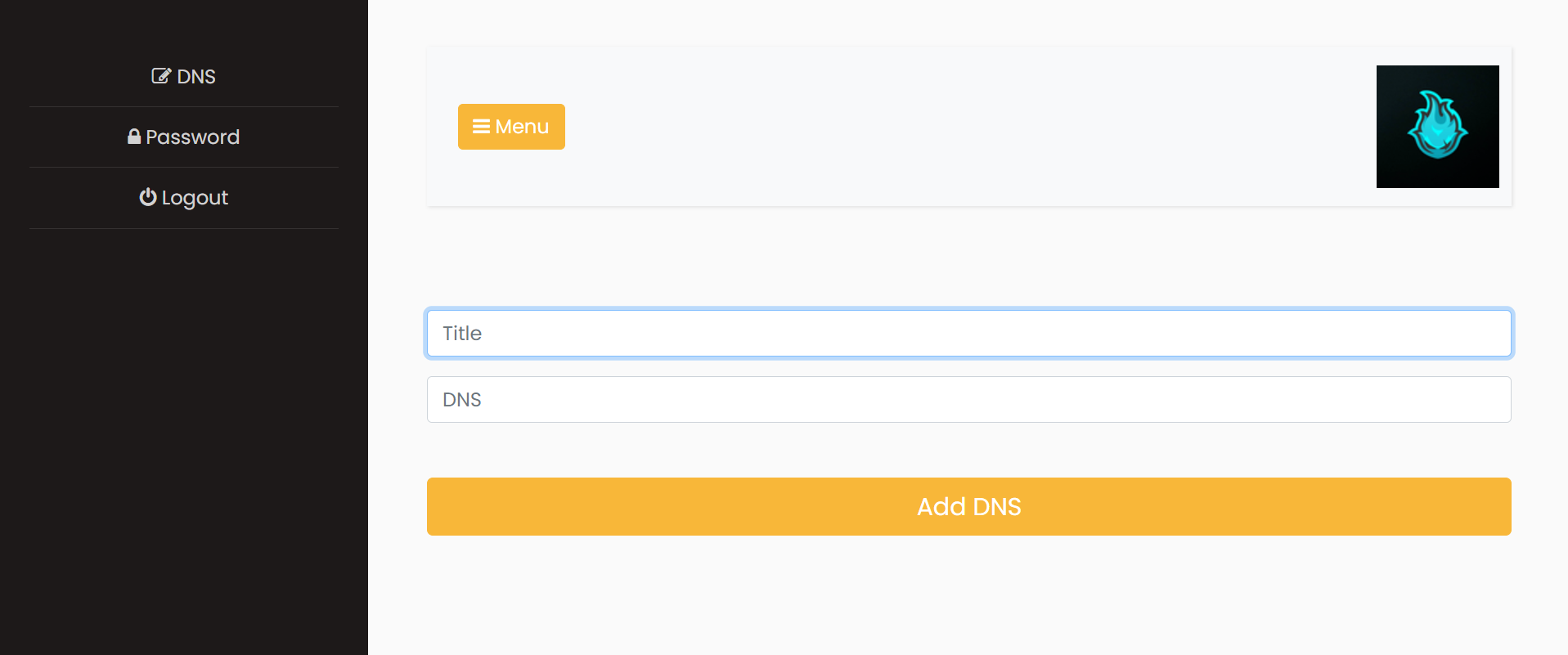1568x655 pixels.
Task: Click the hamburger icon in the Menu button
Action: click(481, 127)
